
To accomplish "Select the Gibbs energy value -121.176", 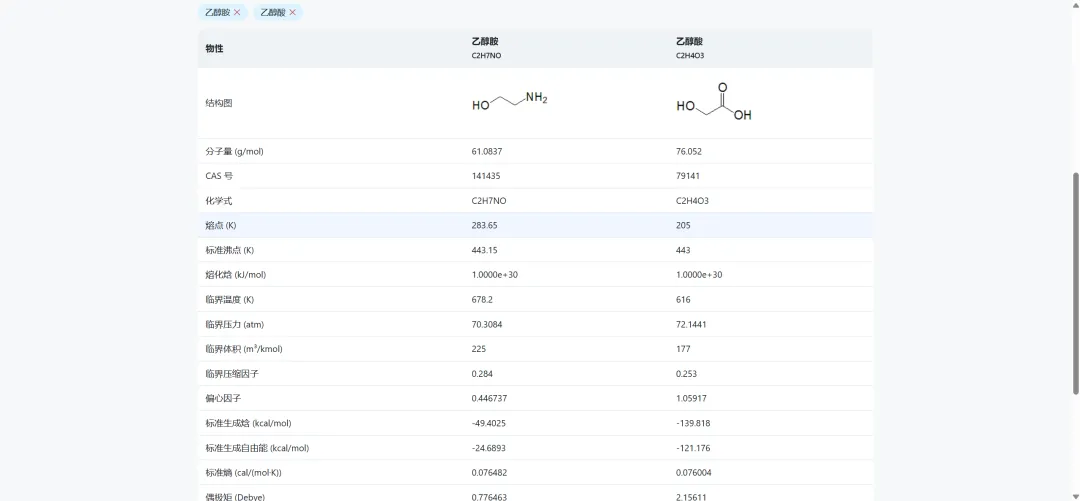I will (x=693, y=448).
